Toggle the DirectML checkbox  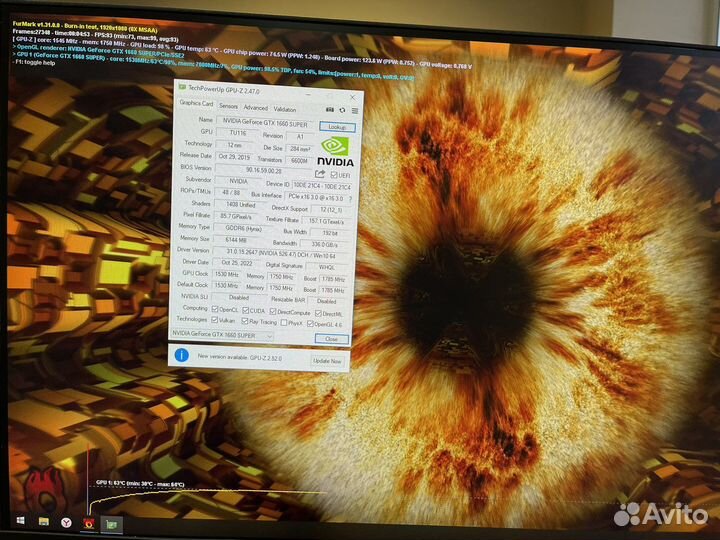point(318,313)
